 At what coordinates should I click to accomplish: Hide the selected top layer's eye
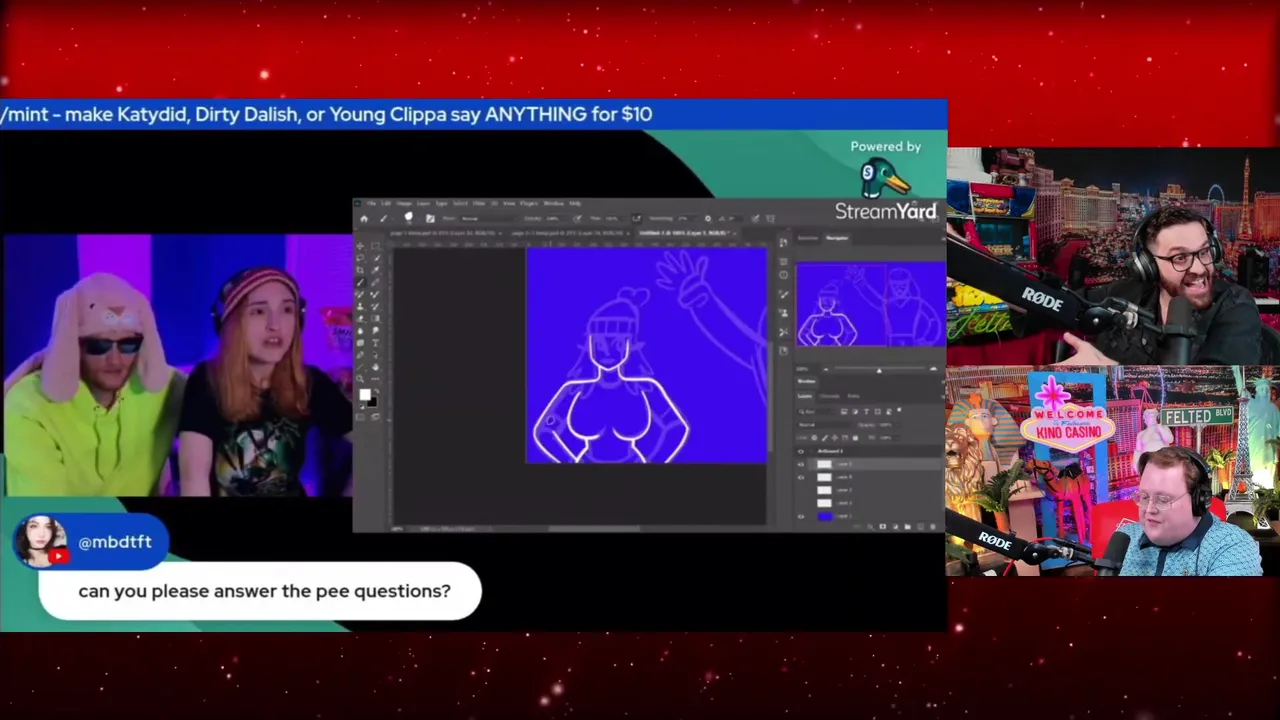(x=801, y=464)
